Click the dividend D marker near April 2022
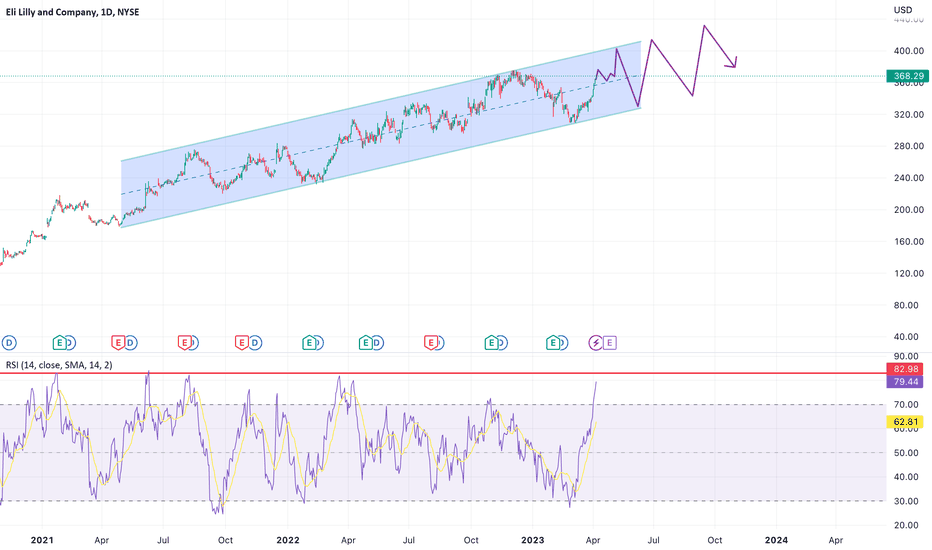The height and width of the screenshot is (550, 932). [377, 342]
